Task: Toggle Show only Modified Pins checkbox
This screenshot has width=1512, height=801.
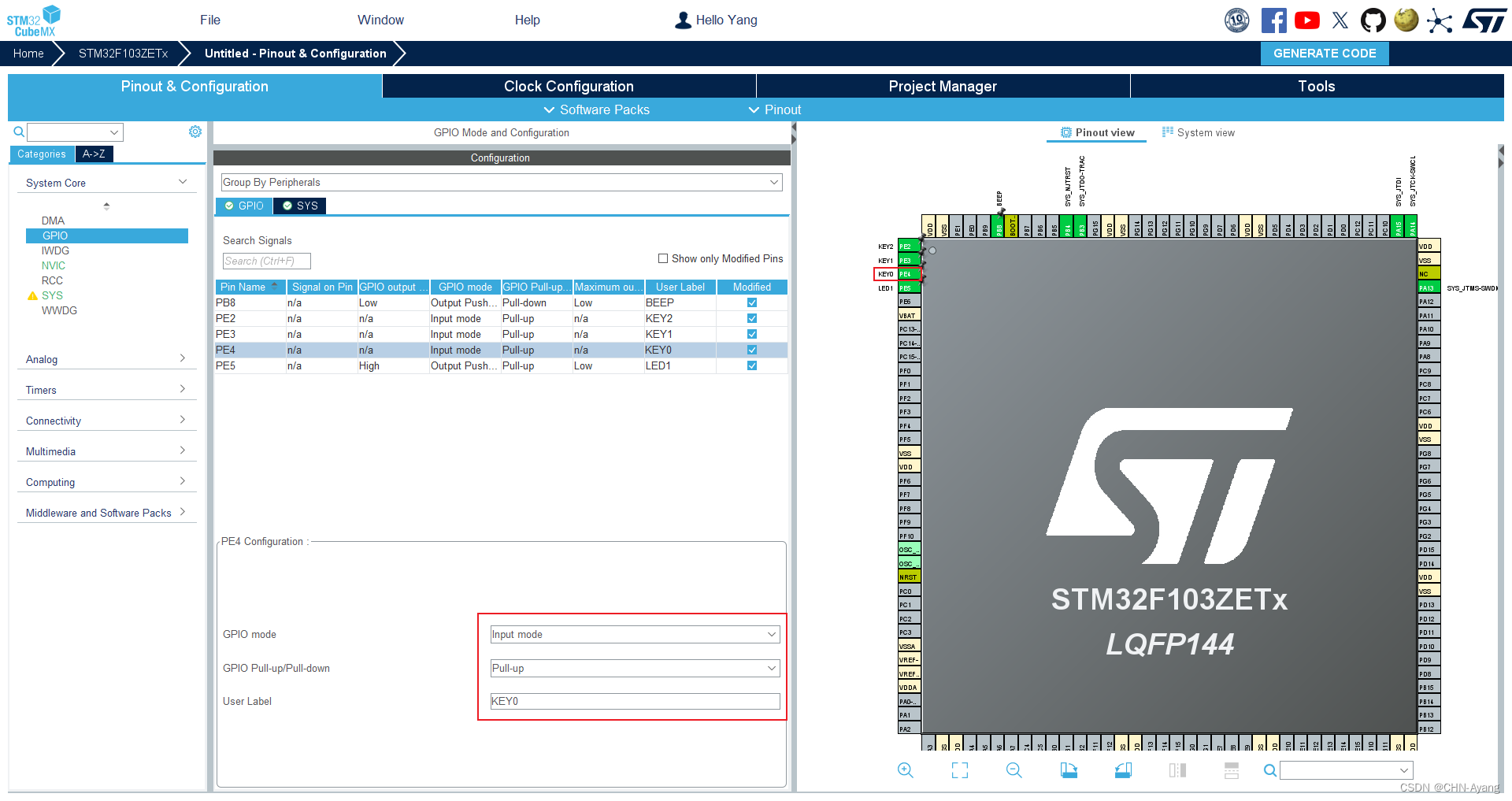Action: [x=663, y=258]
